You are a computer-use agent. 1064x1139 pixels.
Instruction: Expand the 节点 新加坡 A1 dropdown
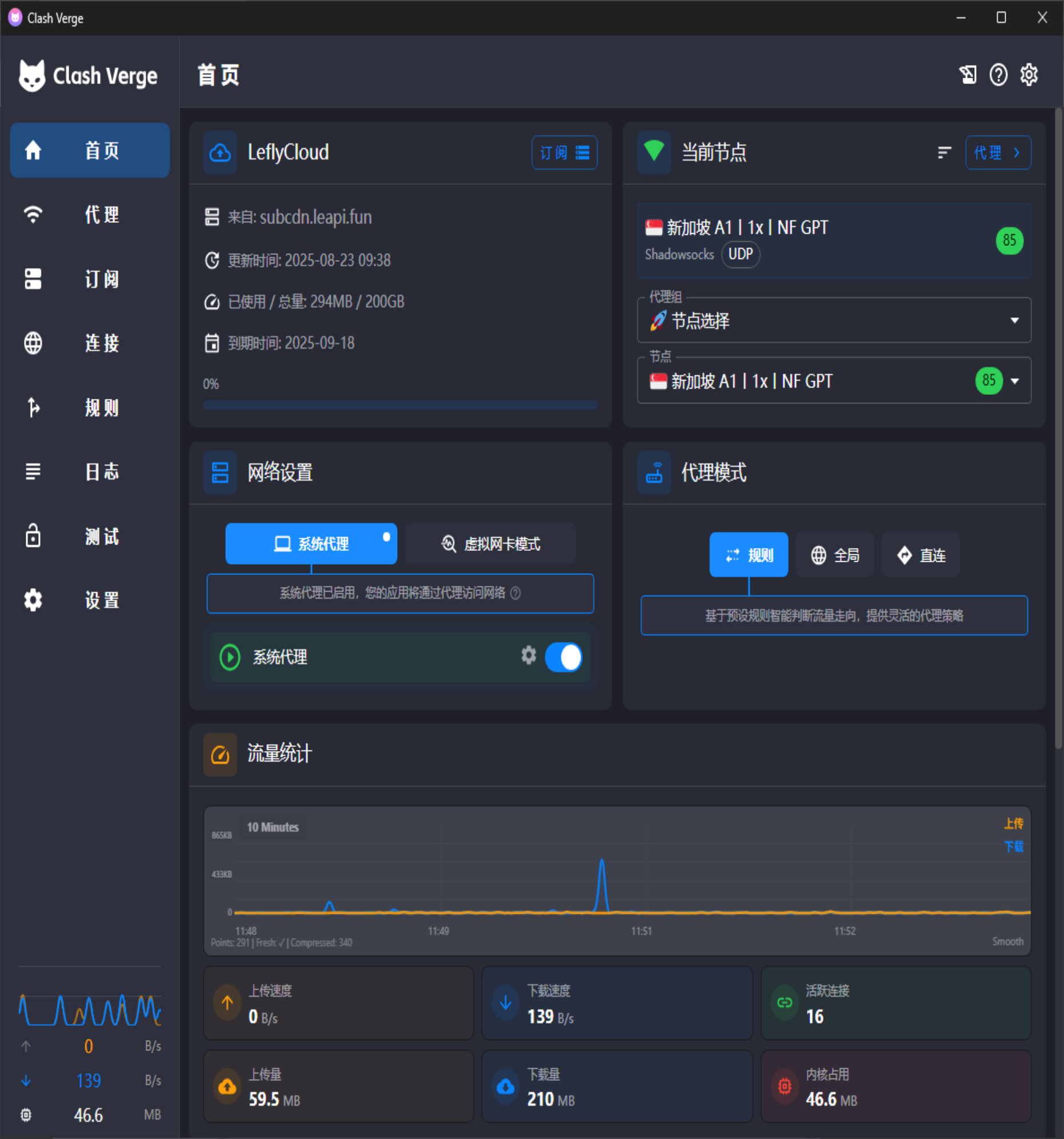(x=1014, y=381)
